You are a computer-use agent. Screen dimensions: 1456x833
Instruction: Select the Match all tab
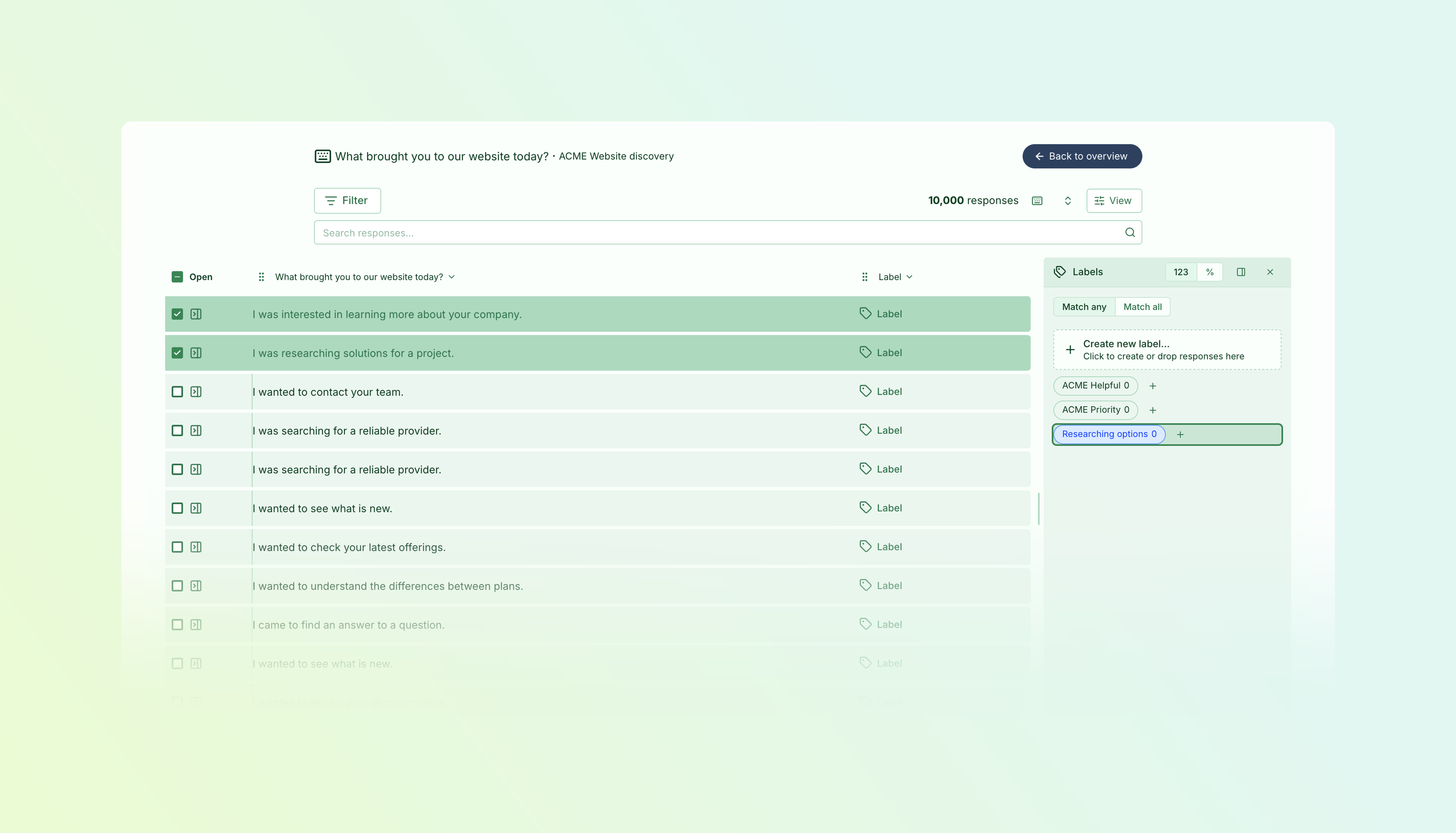[x=1142, y=307]
